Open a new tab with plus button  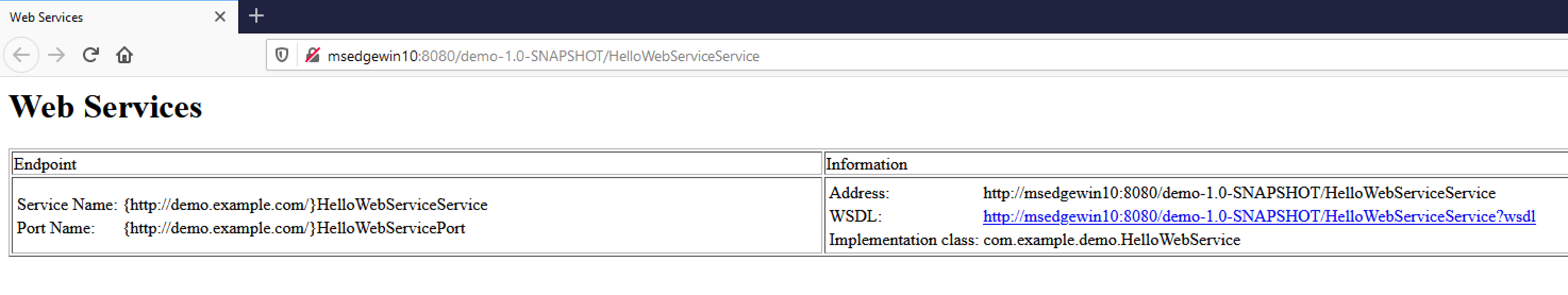[x=256, y=16]
